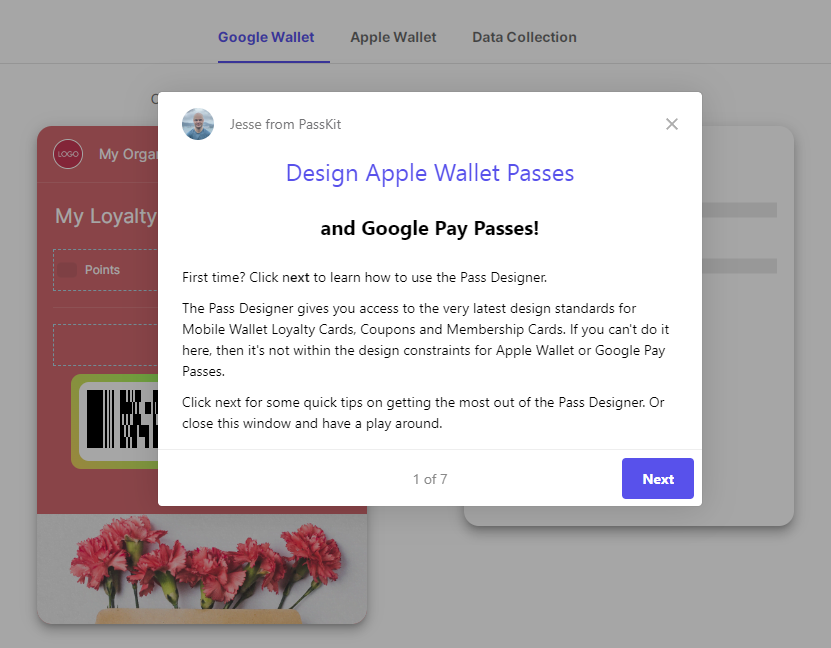Select the round LOGO icon on the pass
Screen dimensions: 831x648
(68, 154)
